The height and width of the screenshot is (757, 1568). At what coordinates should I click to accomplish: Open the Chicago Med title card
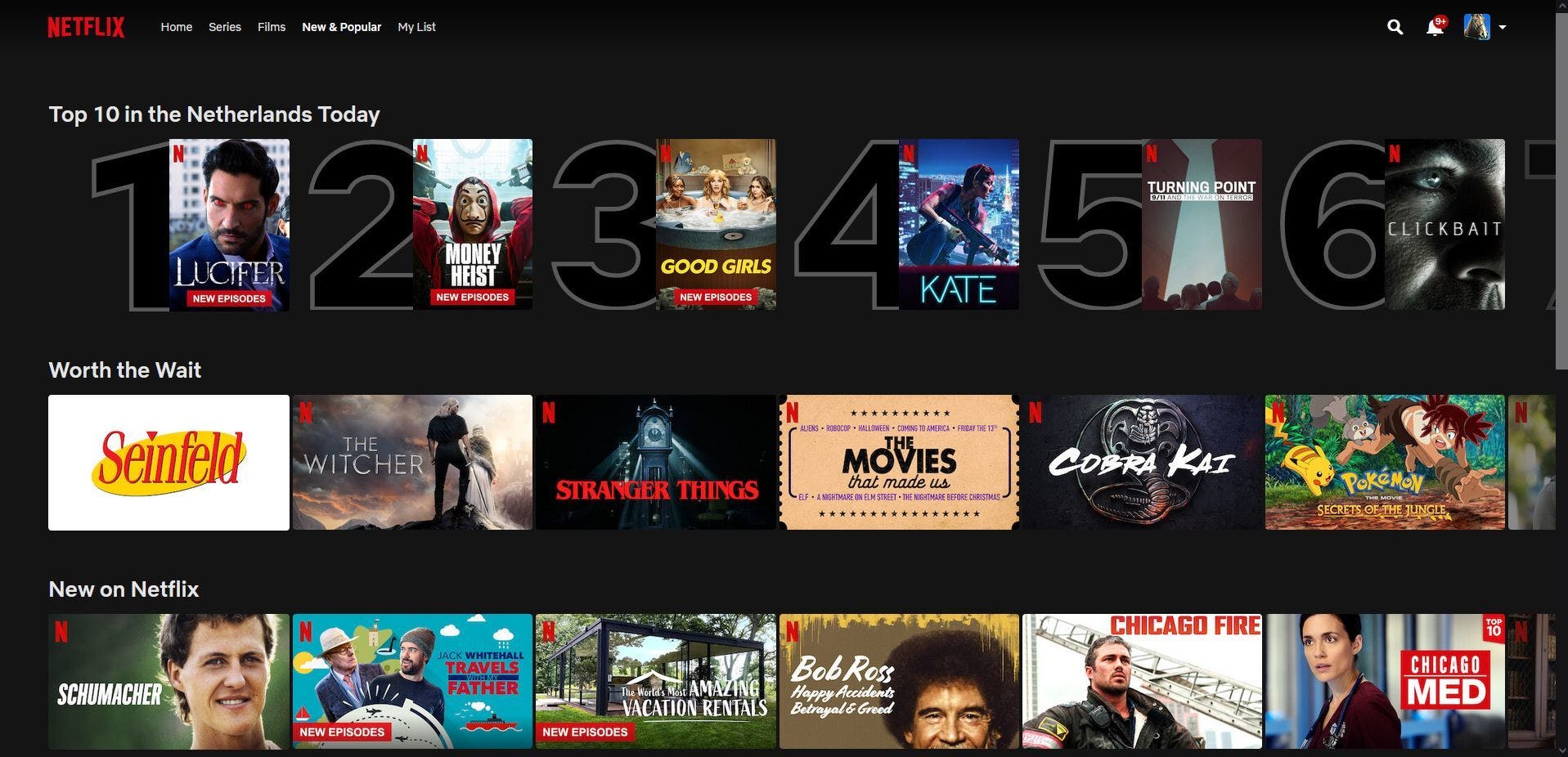[x=1385, y=682]
